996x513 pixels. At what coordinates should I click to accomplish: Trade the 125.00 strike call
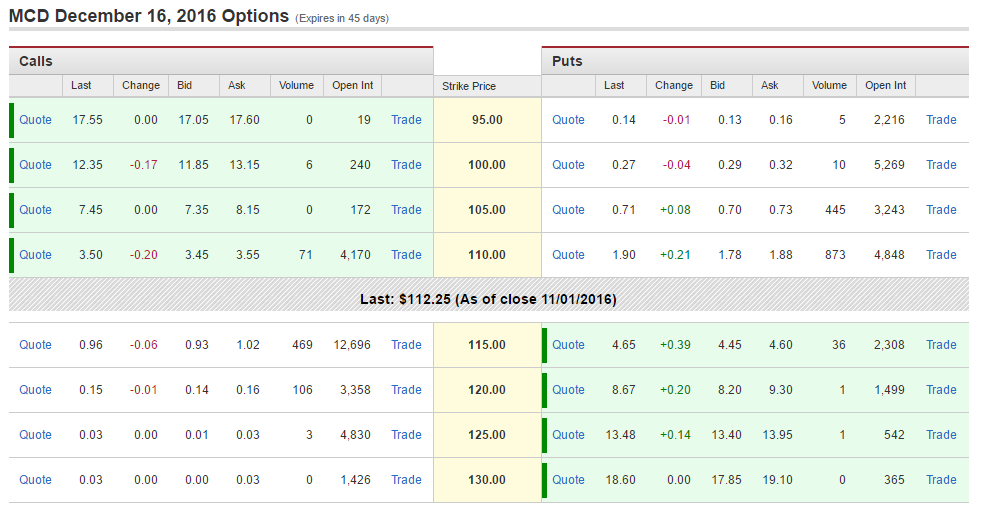pos(406,436)
